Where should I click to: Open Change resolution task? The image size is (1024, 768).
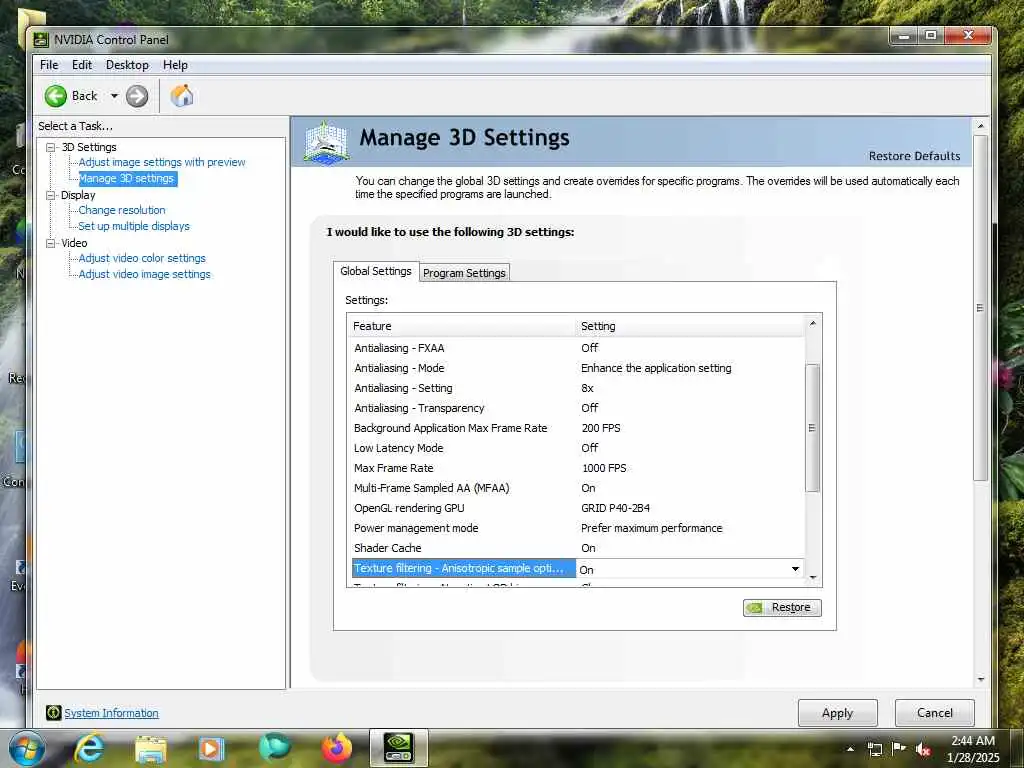point(122,210)
